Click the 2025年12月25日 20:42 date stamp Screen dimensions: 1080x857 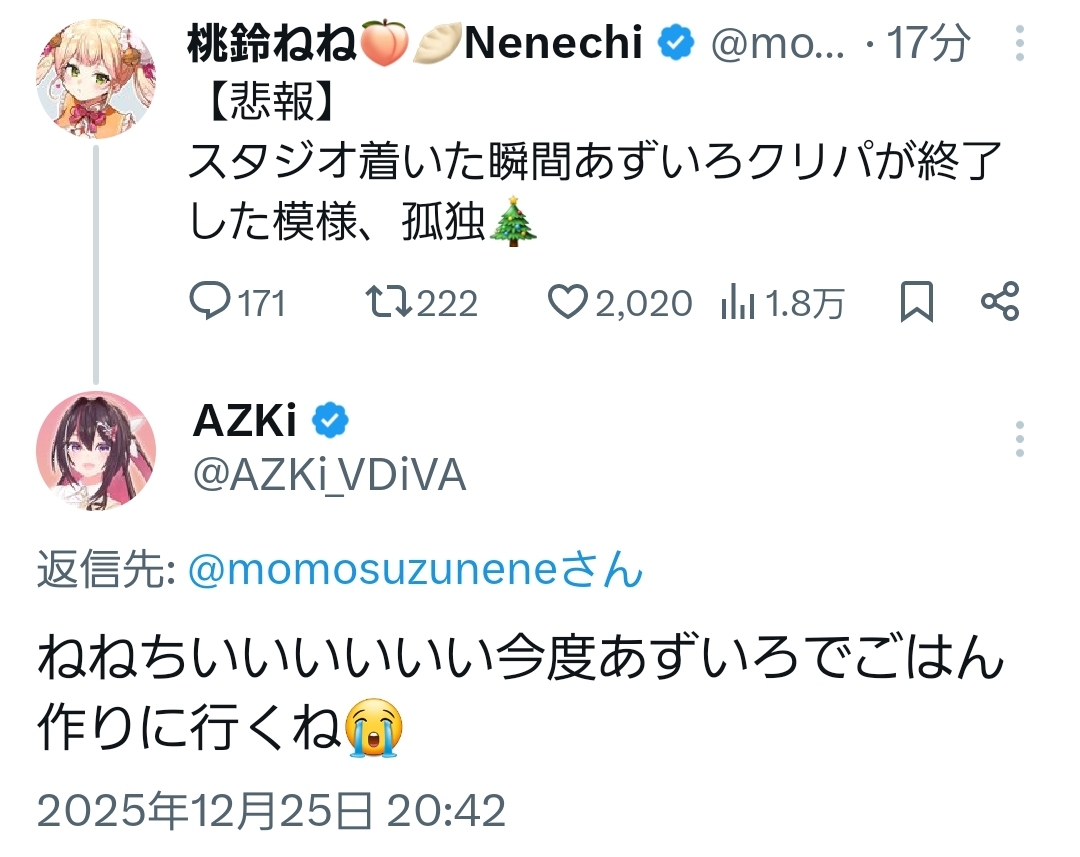[271, 809]
